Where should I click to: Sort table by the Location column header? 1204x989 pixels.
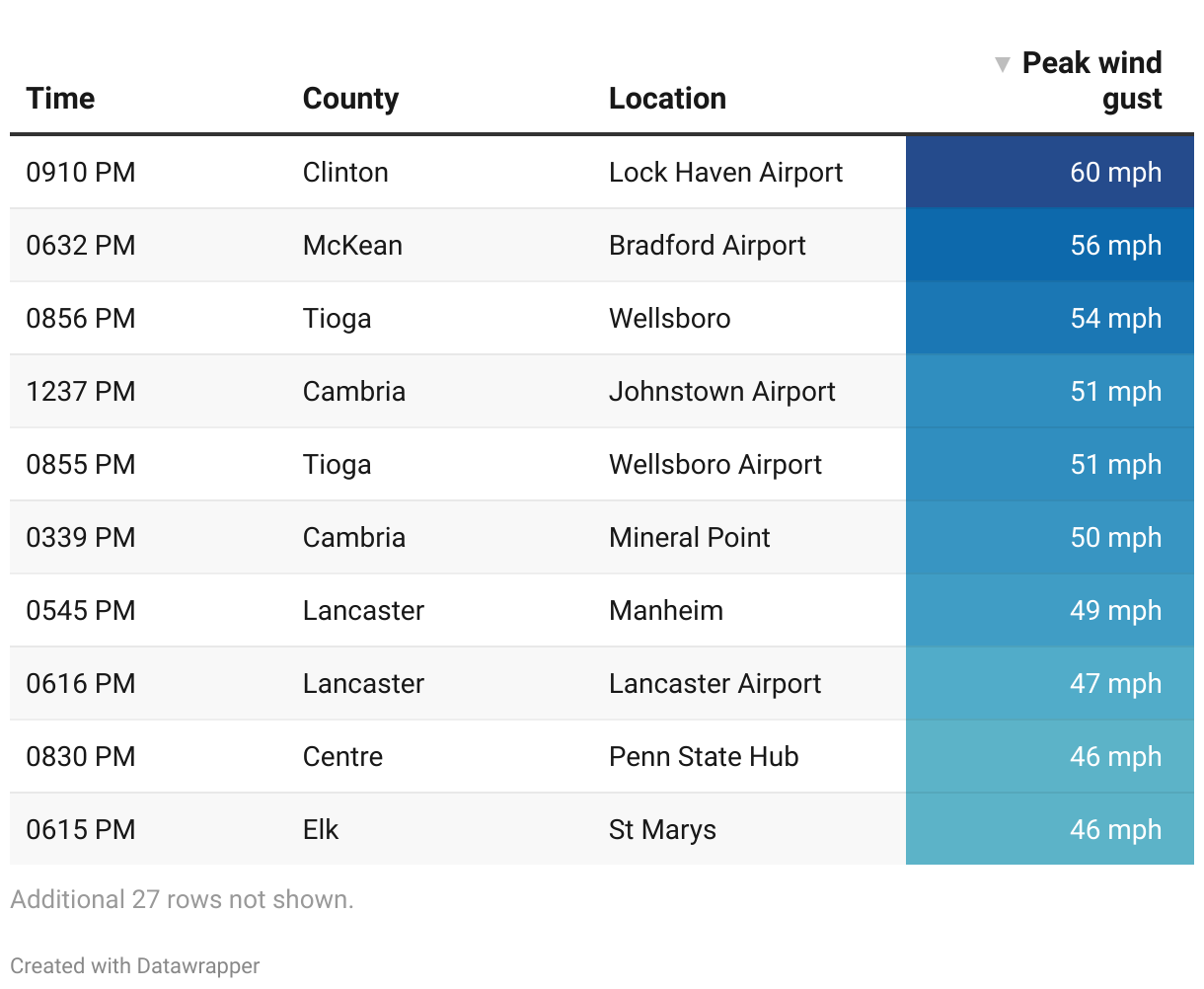click(667, 99)
